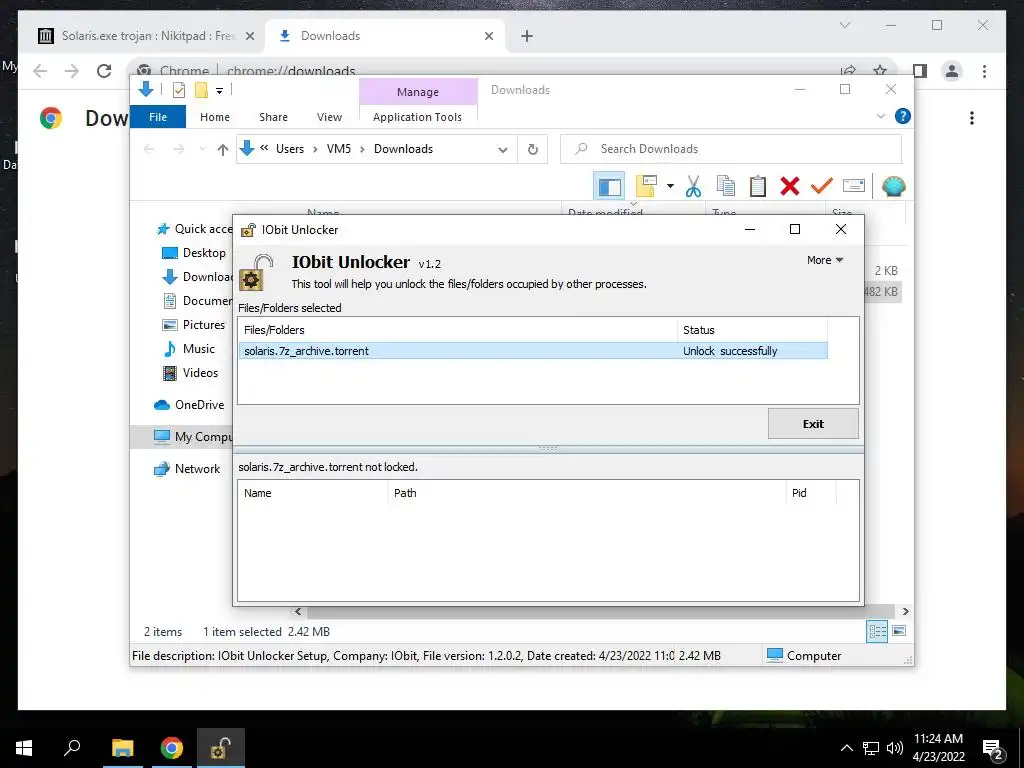The width and height of the screenshot is (1024, 768).
Task: Click the Properties quick access icon in Explorer title bar
Action: (x=178, y=90)
